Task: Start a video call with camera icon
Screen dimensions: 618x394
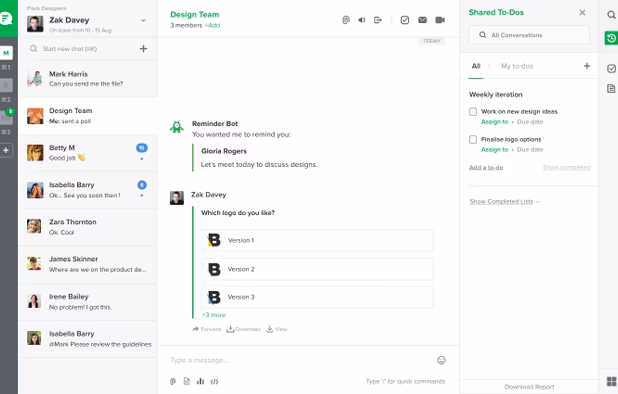Action: (440, 20)
